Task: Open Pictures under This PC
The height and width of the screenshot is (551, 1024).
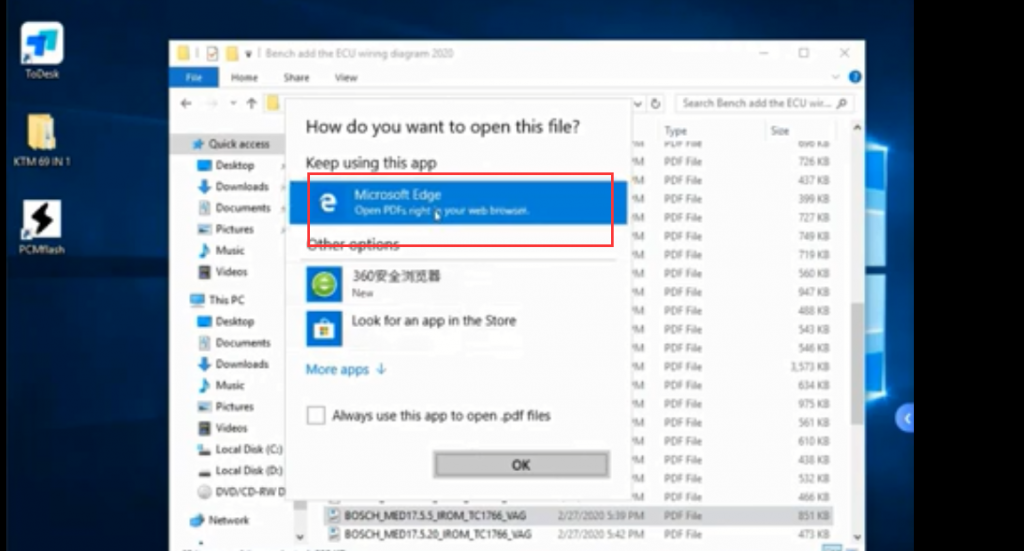Action: 234,406
